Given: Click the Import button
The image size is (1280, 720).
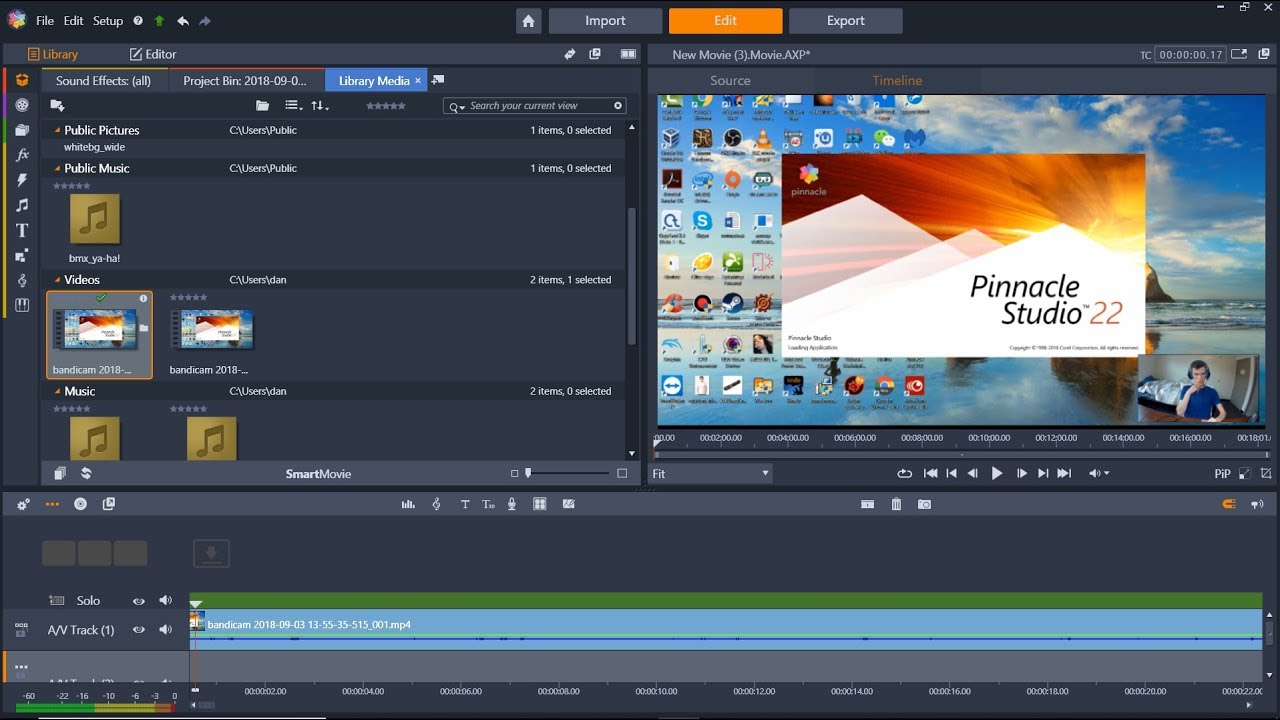Looking at the screenshot, I should (605, 21).
